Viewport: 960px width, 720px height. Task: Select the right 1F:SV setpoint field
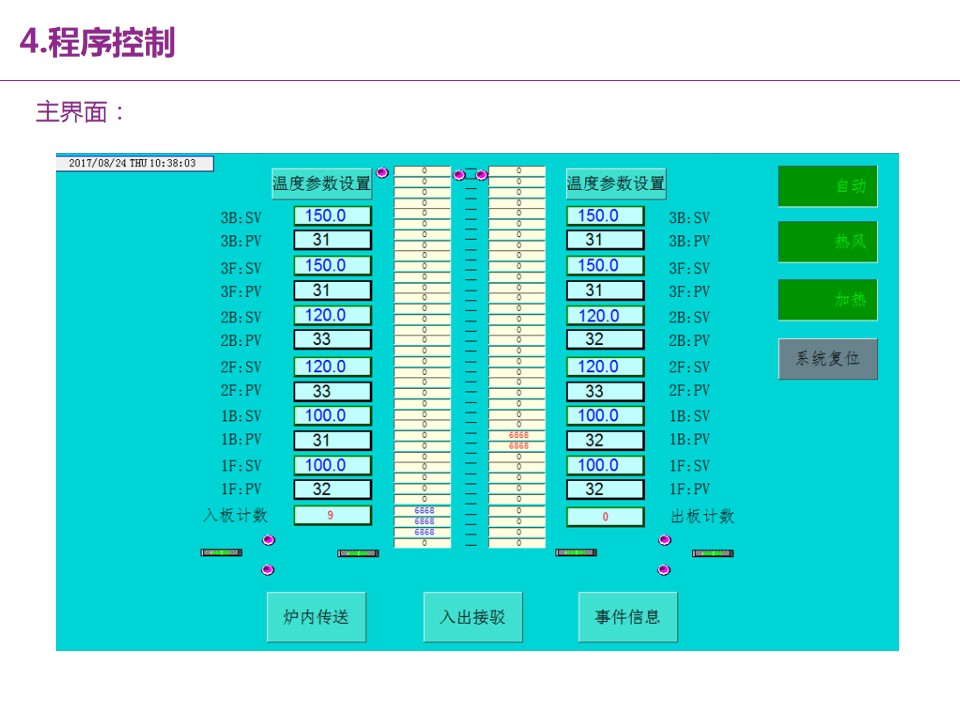[x=605, y=466]
